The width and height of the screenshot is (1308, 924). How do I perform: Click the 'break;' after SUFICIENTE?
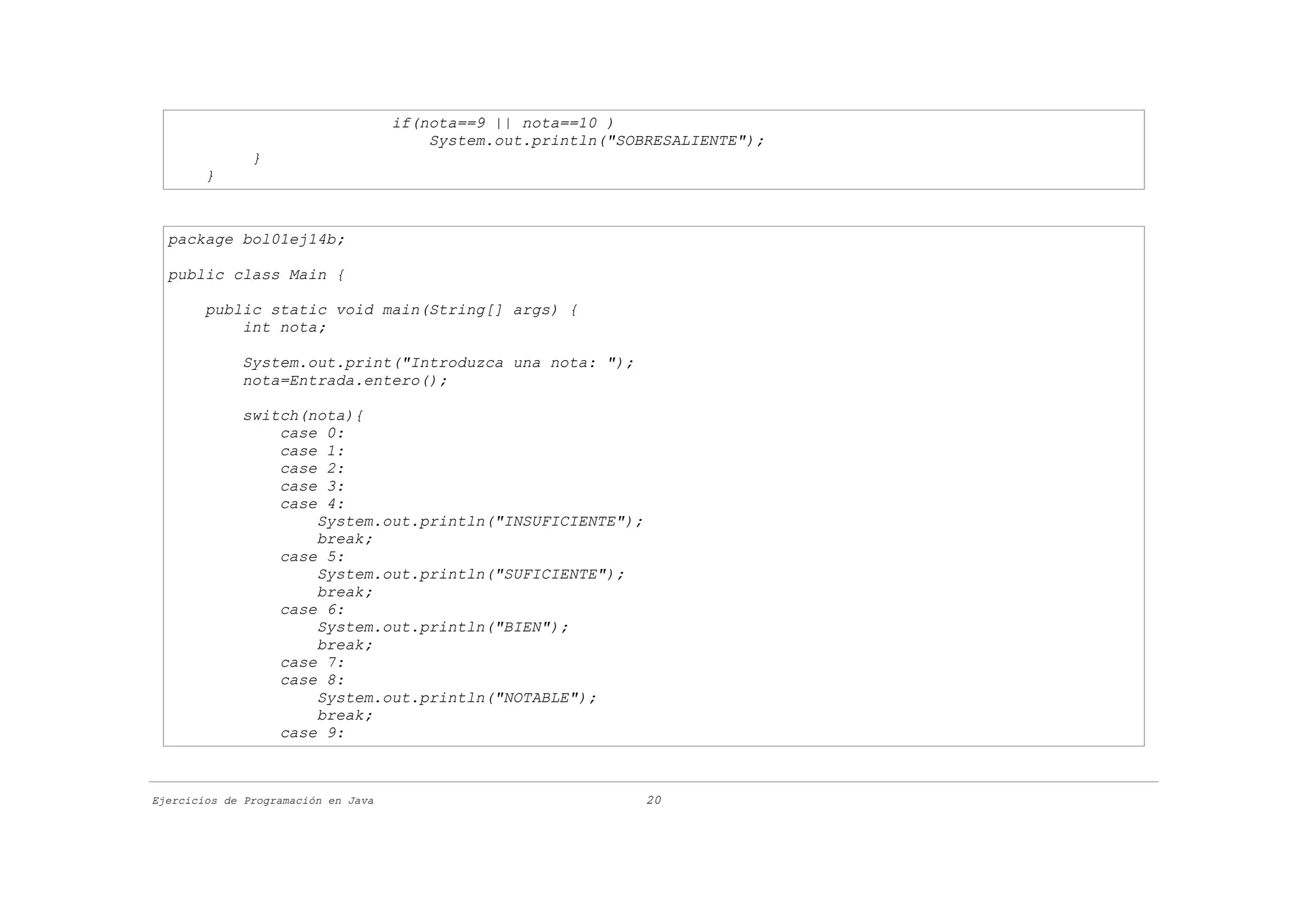click(x=345, y=592)
